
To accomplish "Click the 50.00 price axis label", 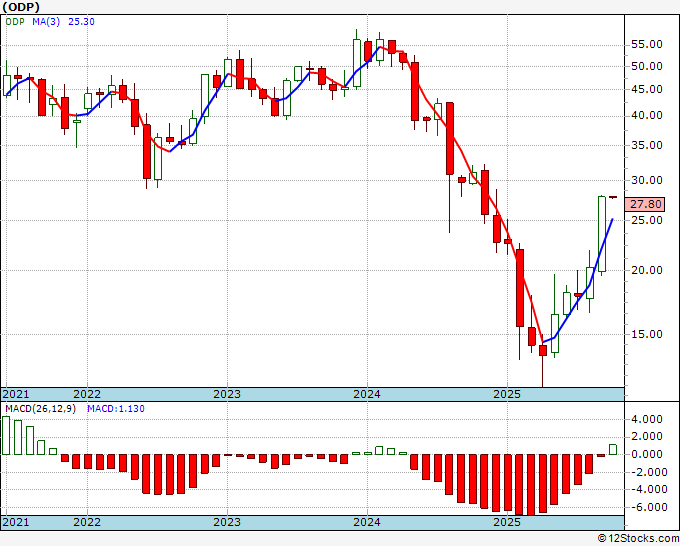I will pyautogui.click(x=646, y=67).
